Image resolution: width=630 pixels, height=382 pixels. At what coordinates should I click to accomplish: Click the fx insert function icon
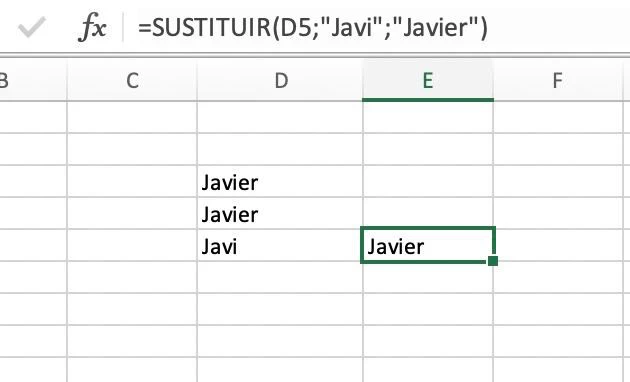(x=92, y=27)
